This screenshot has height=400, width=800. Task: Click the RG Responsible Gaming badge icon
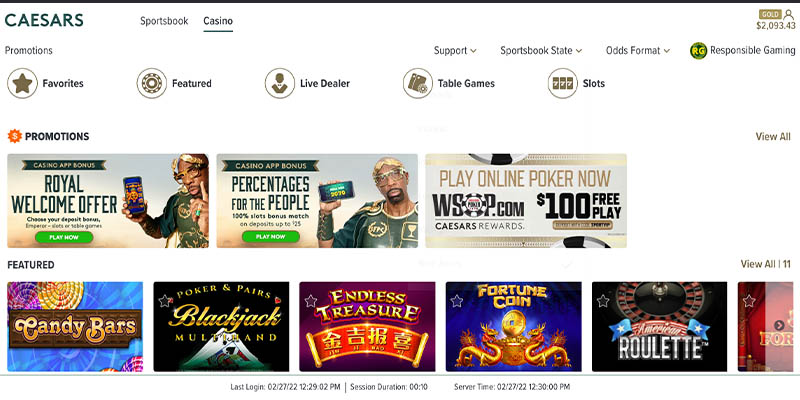tap(698, 51)
